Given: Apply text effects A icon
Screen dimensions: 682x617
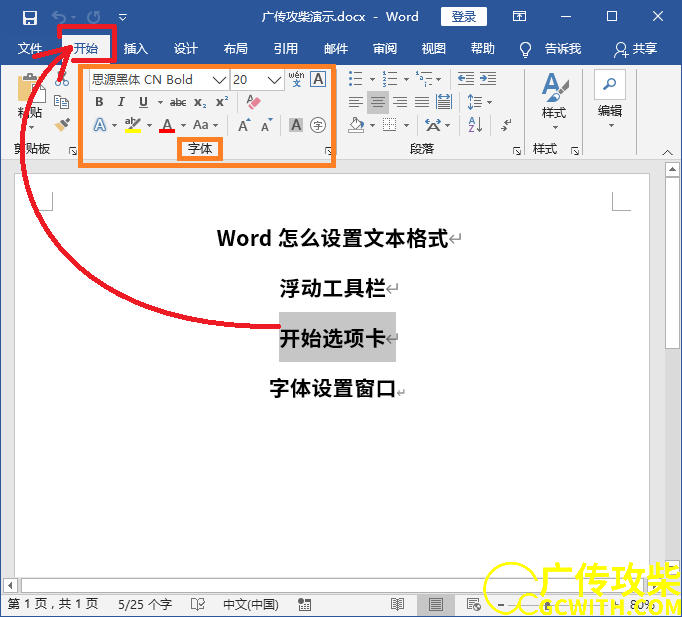Looking at the screenshot, I should [x=100, y=125].
